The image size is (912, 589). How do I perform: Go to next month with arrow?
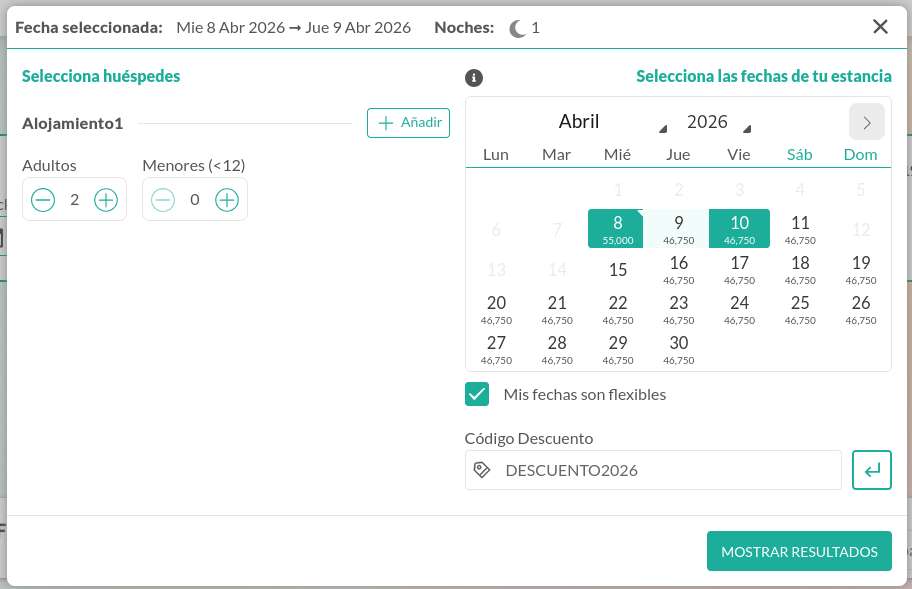[867, 122]
